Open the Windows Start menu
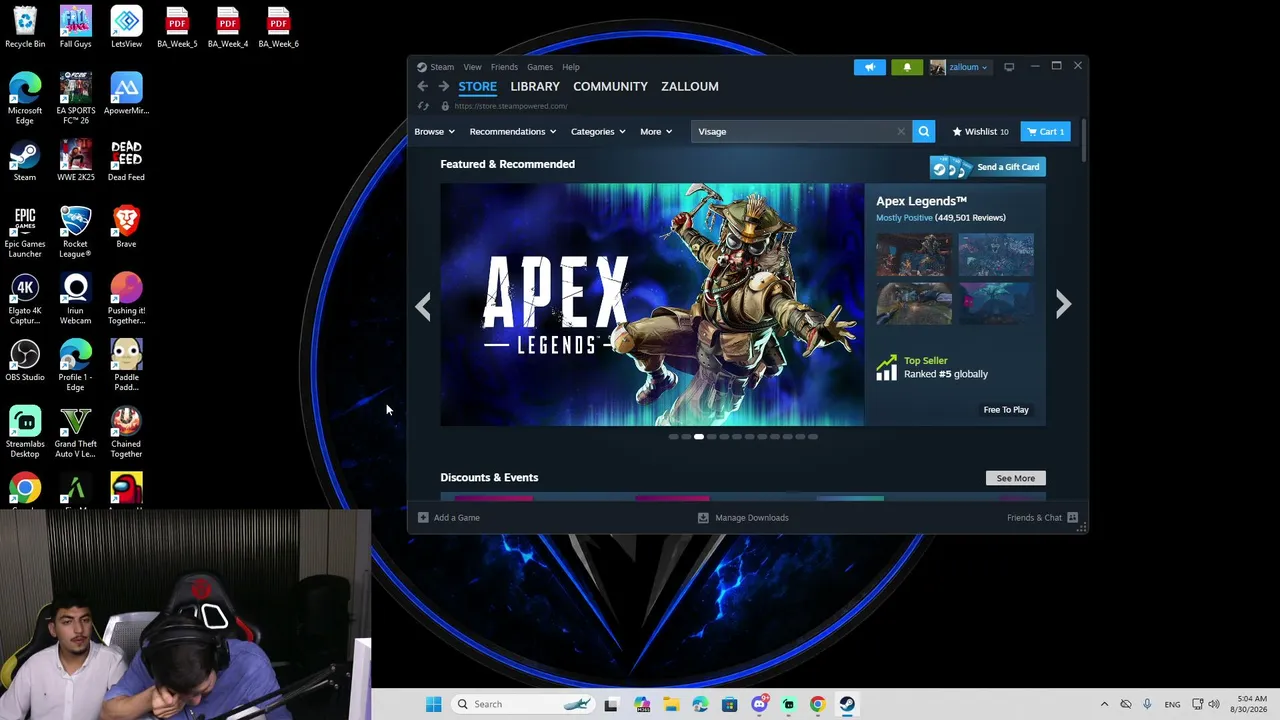Viewport: 1280px width, 720px height. [x=433, y=704]
